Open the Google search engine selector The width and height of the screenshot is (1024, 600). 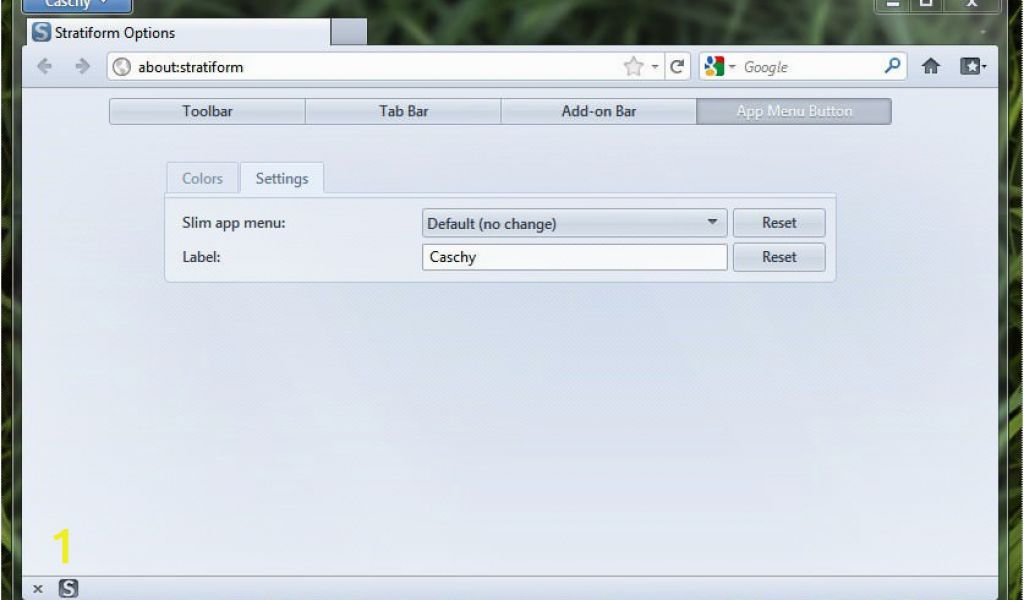pyautogui.click(x=719, y=67)
